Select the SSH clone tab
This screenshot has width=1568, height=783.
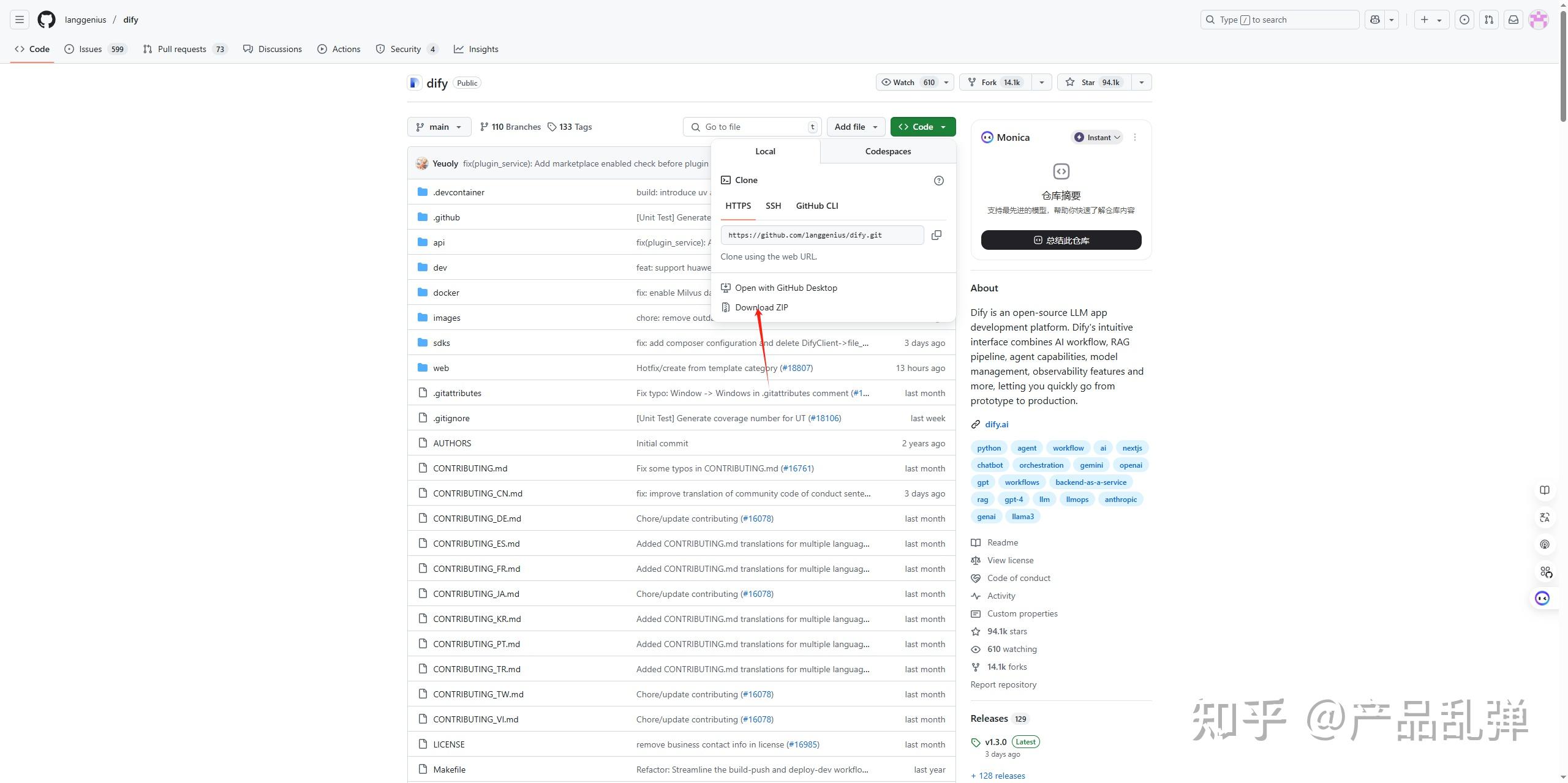click(773, 206)
